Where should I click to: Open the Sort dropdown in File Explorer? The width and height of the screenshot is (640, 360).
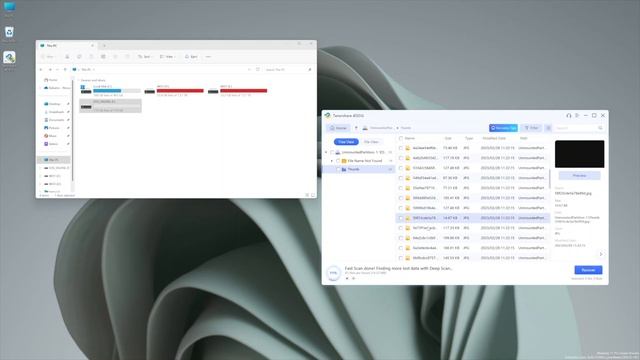click(144, 57)
